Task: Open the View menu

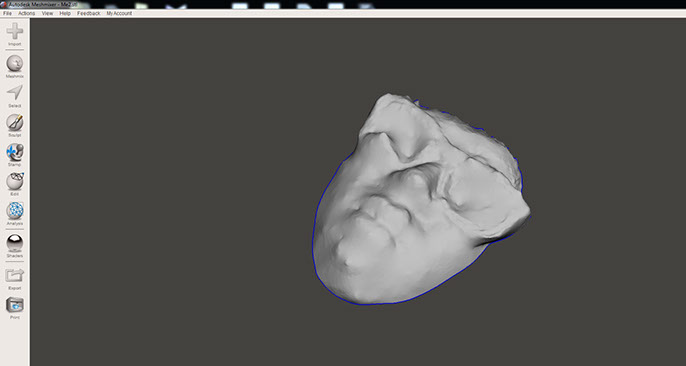Action: (x=47, y=14)
